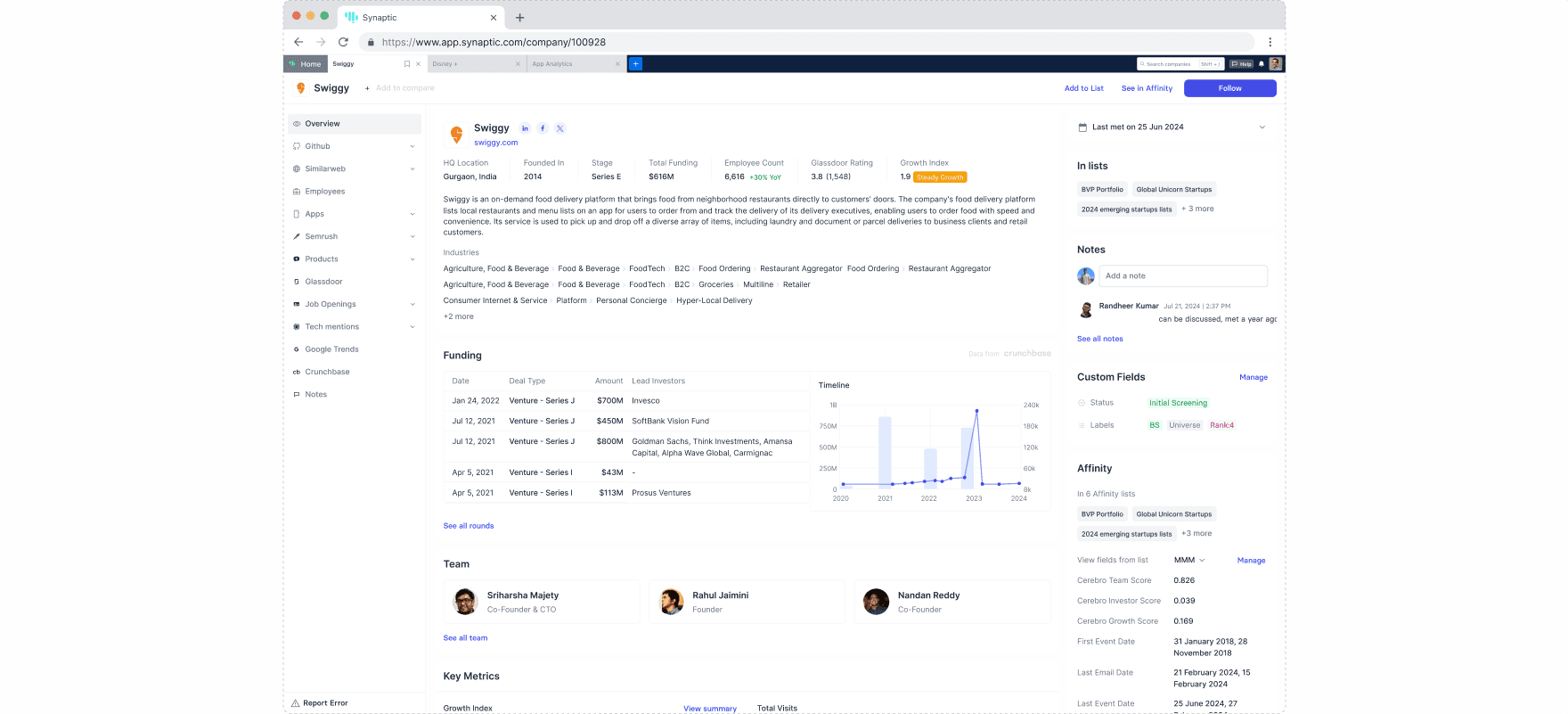Click the calendar icon beside Last met
Screen dimensions: 1568x714
click(x=1082, y=127)
